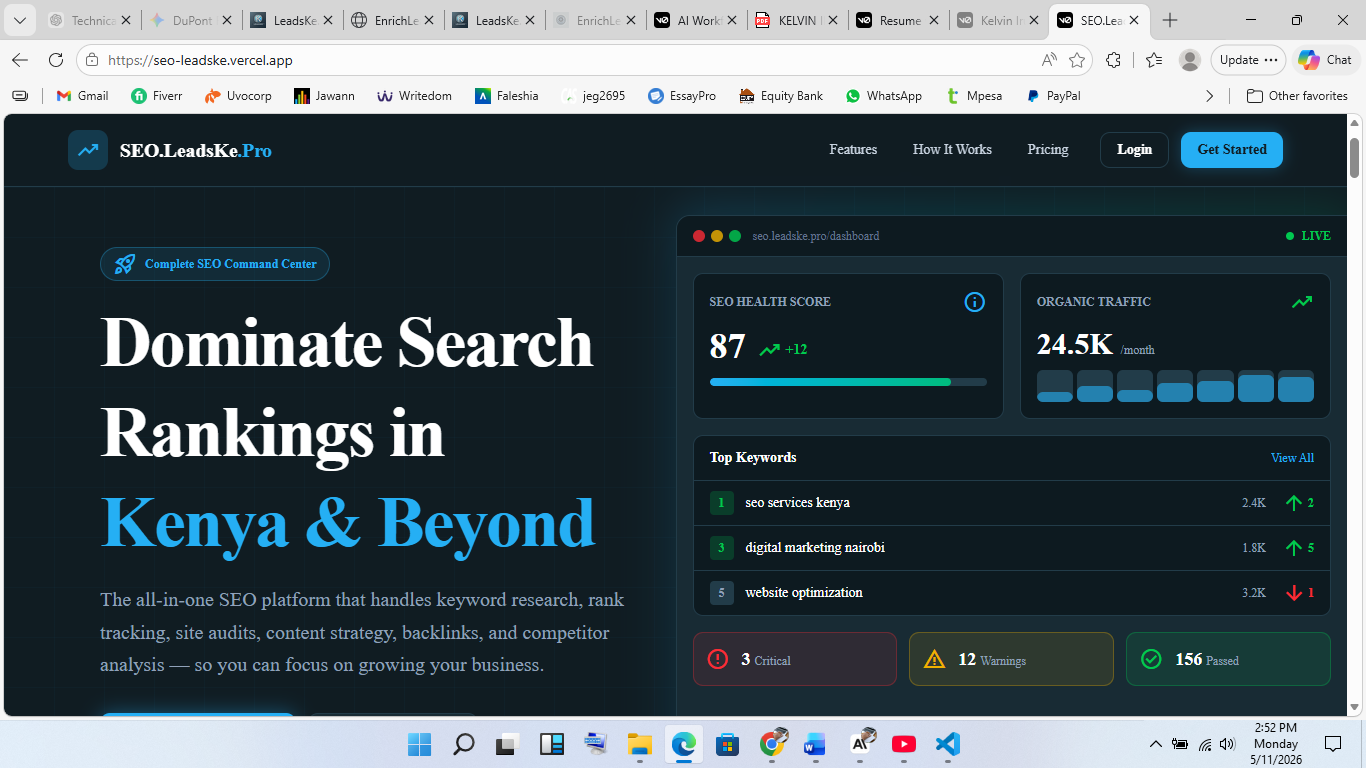Image resolution: width=1366 pixels, height=768 pixels.
Task: Open Copilot Chat in the browser toolbar
Action: coord(1325,60)
